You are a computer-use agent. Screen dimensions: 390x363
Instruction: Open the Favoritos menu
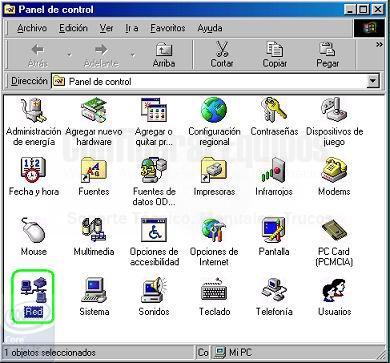(168, 28)
